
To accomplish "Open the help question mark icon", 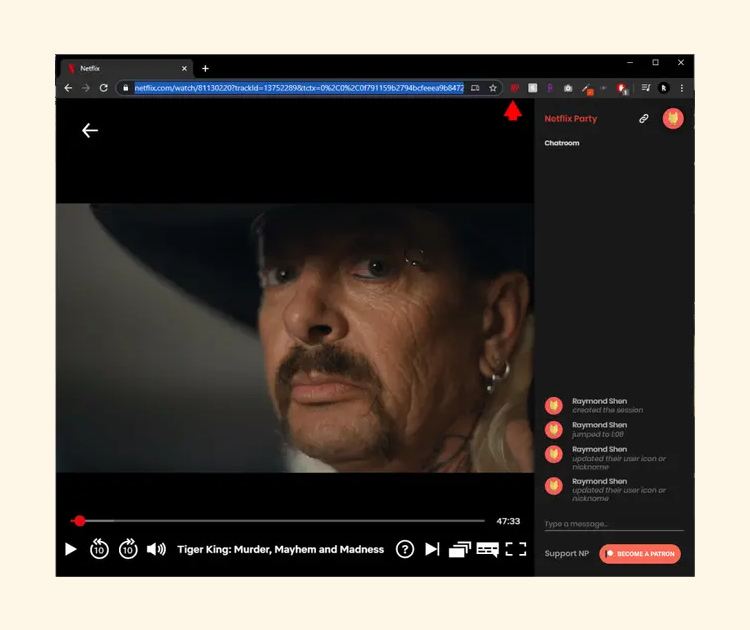I will [405, 549].
